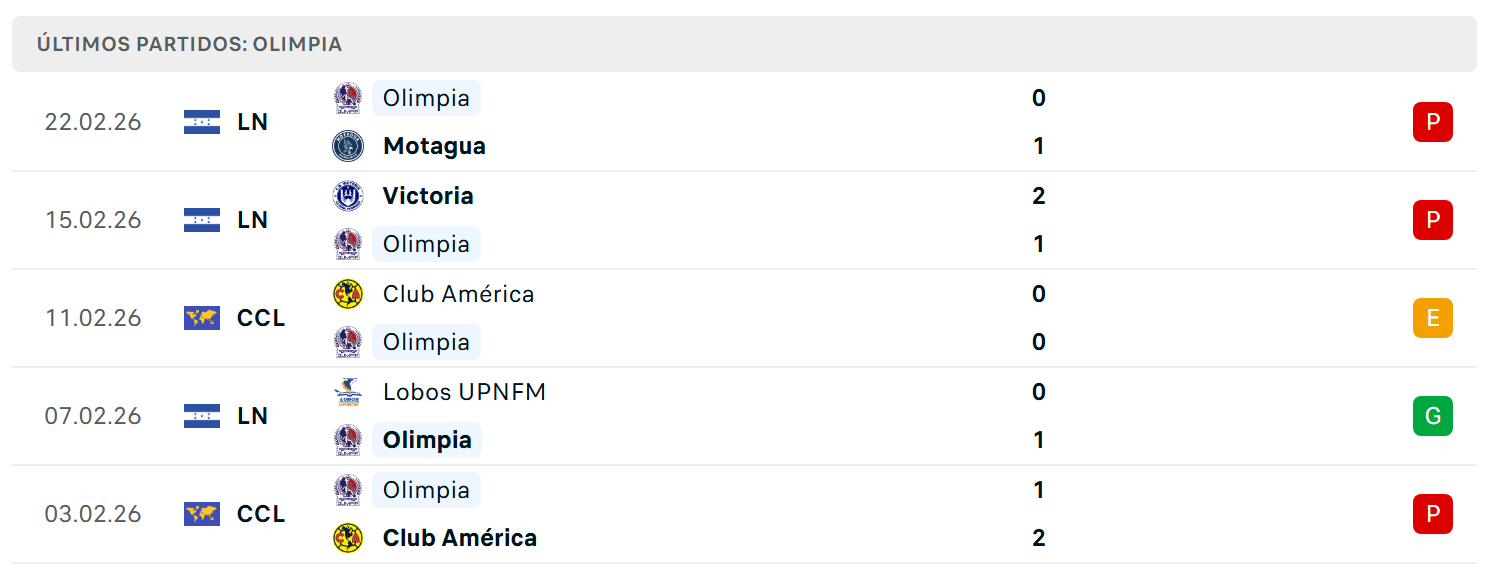Click red P badge for 03.02.26 match
Image resolution: width=1492 pixels, height=576 pixels.
click(x=1432, y=514)
